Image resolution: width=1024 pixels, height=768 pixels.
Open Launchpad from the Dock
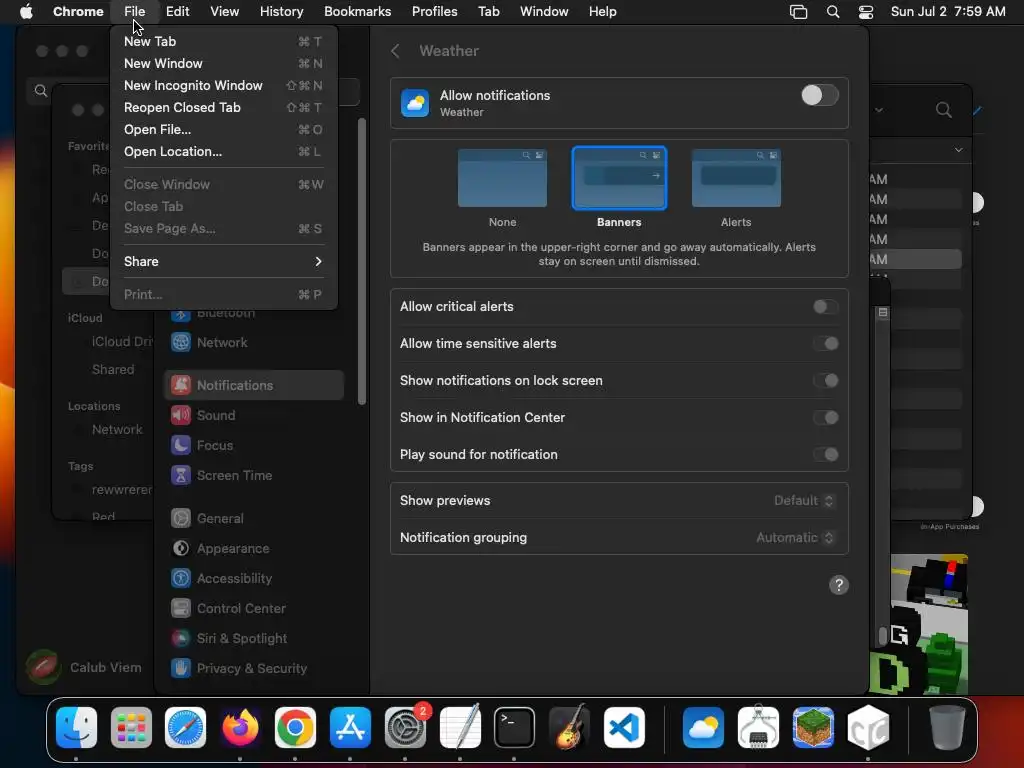(x=131, y=727)
